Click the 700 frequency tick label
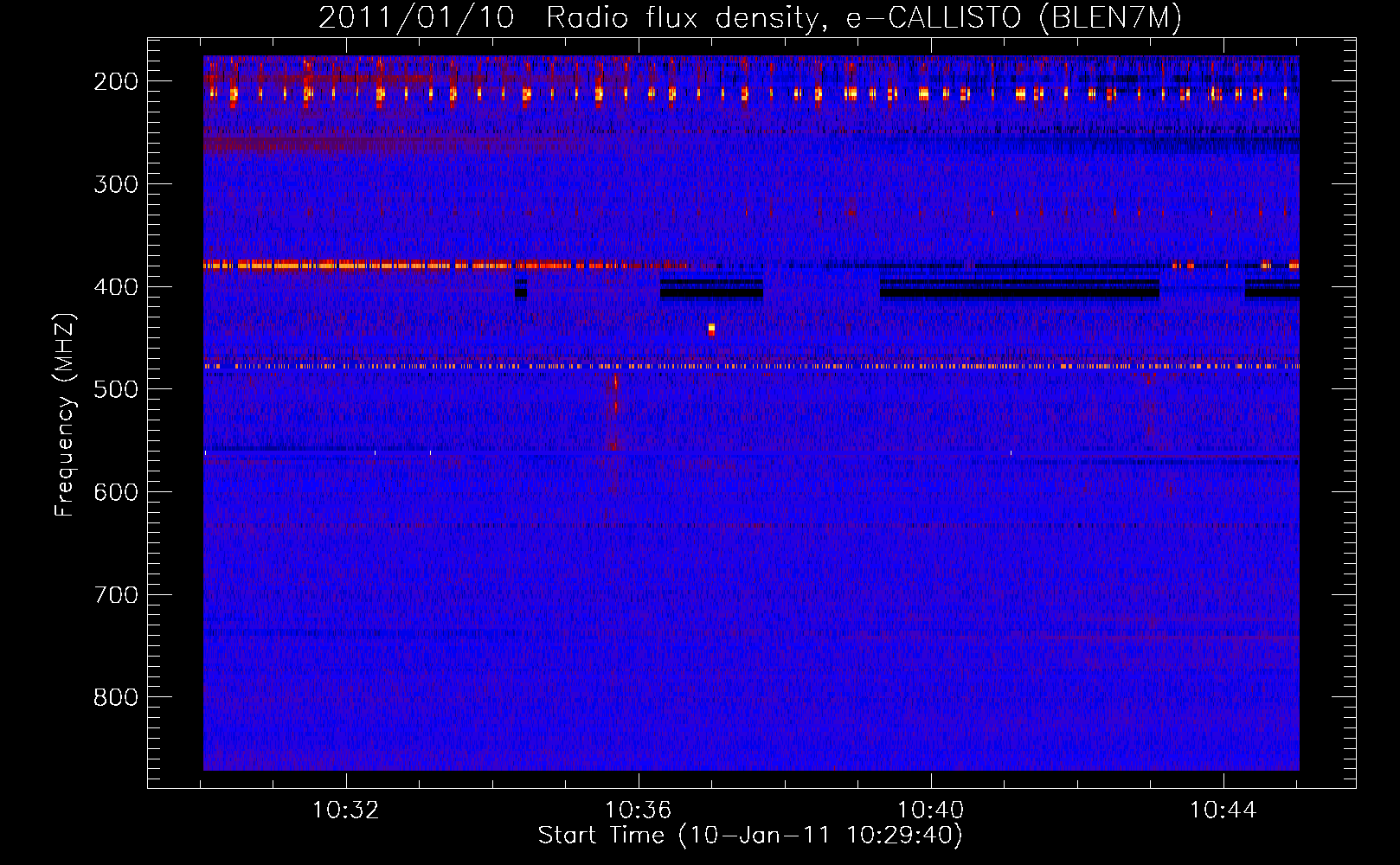The height and width of the screenshot is (865, 1400). click(116, 595)
